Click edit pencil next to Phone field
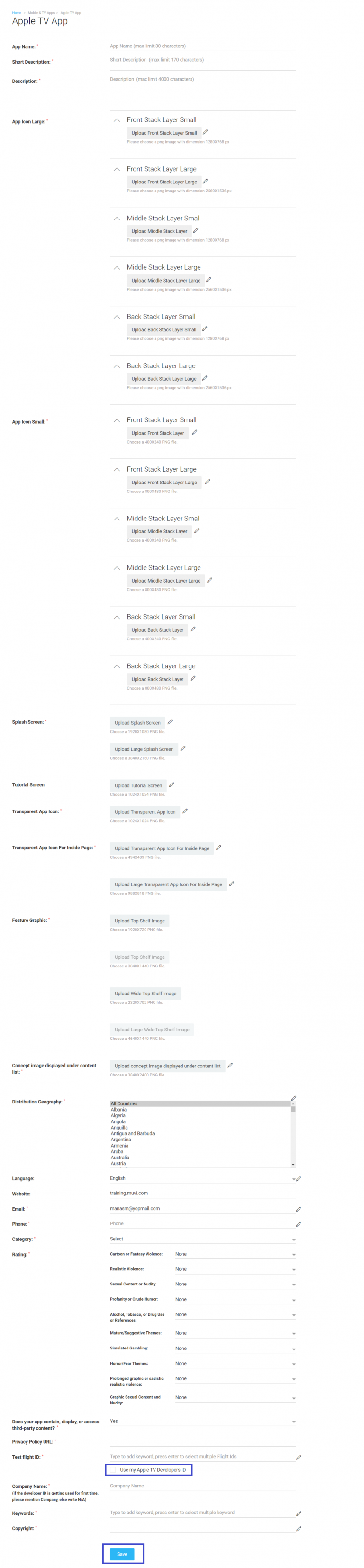This screenshot has width=364, height=1568. (x=298, y=1224)
